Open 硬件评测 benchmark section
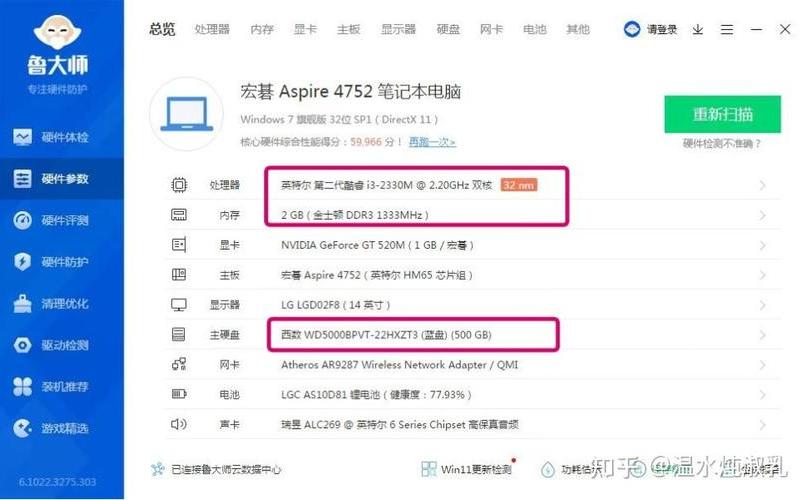This screenshot has height=500, width=800. 51,220
